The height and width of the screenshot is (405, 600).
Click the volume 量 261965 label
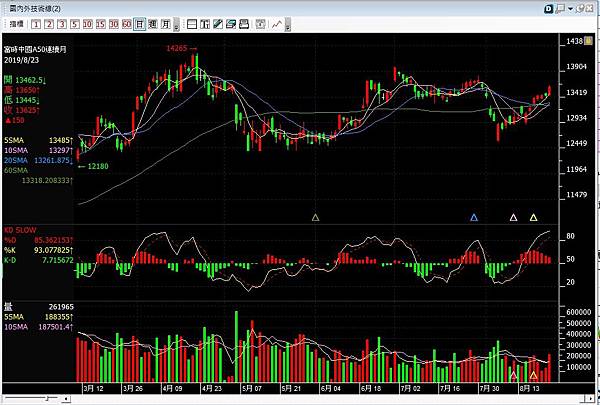pos(39,307)
